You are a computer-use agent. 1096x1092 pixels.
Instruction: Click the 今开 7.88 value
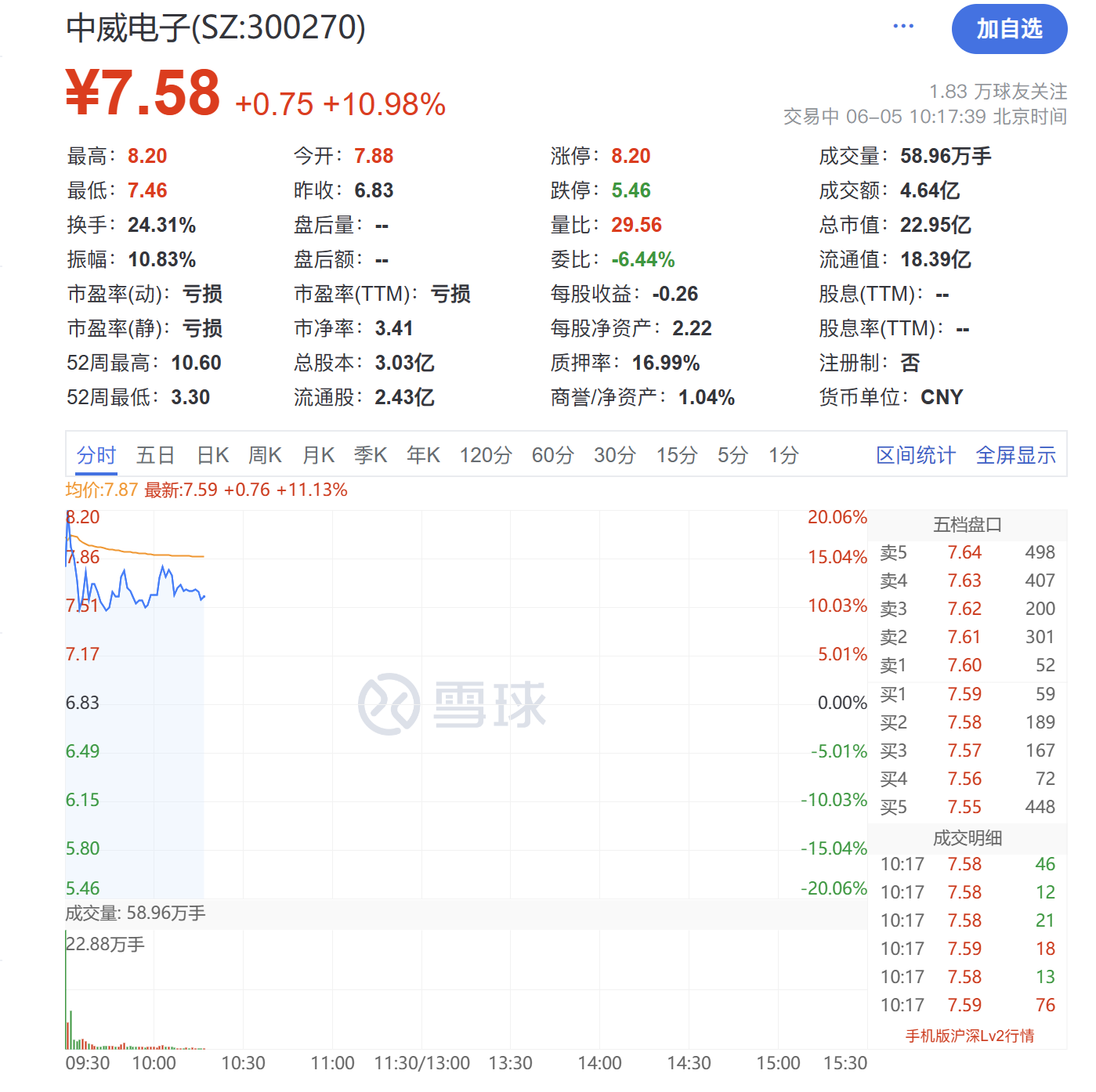[x=374, y=156]
